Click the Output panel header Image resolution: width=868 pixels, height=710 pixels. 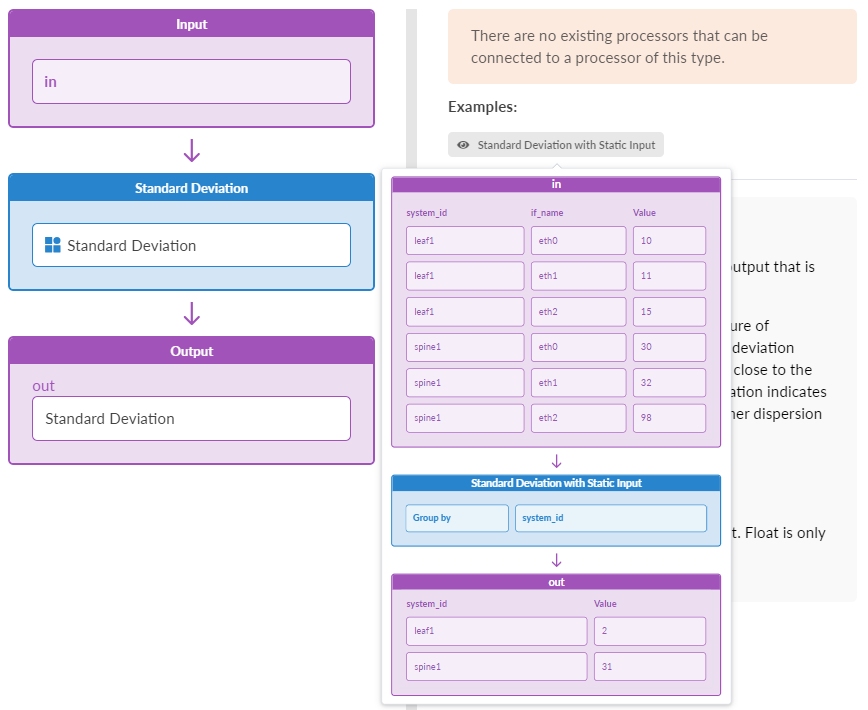pos(191,351)
